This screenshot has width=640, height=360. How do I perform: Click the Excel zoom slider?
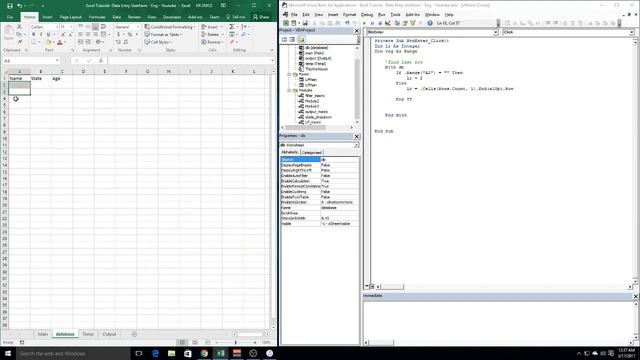[236, 342]
